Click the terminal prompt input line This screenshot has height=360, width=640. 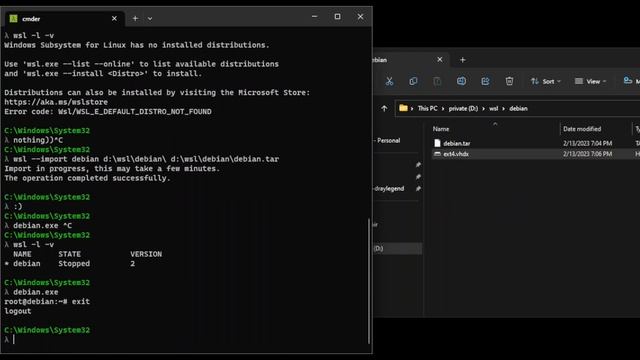[x=185, y=340]
